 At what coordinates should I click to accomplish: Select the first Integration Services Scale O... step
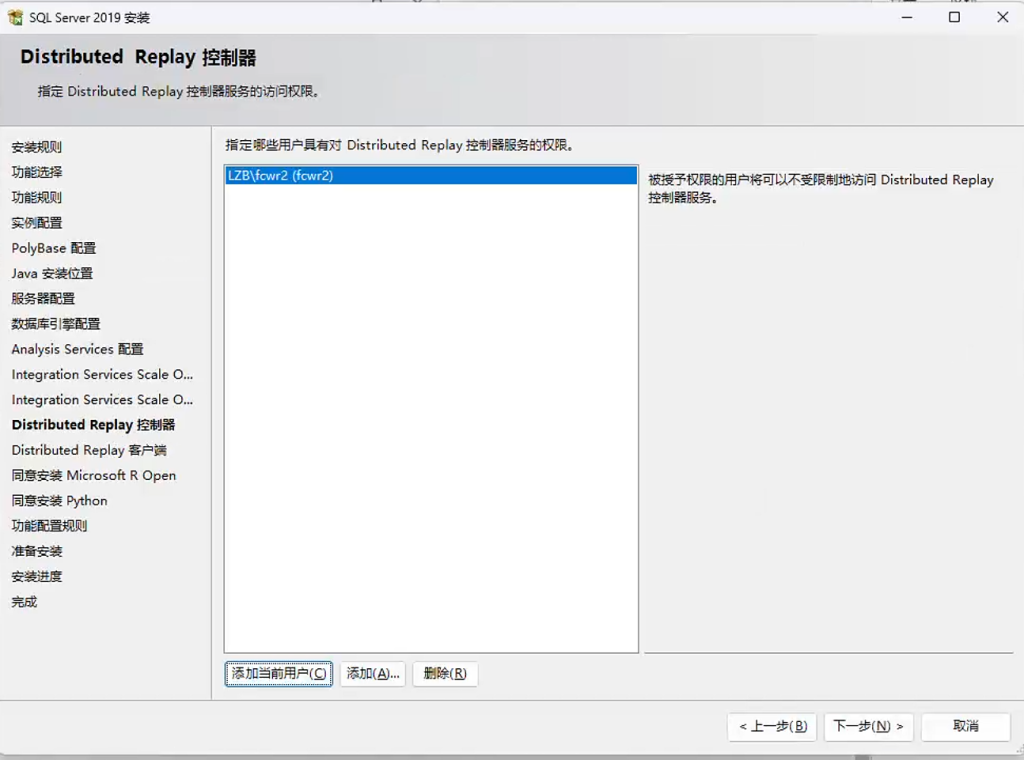coord(102,374)
